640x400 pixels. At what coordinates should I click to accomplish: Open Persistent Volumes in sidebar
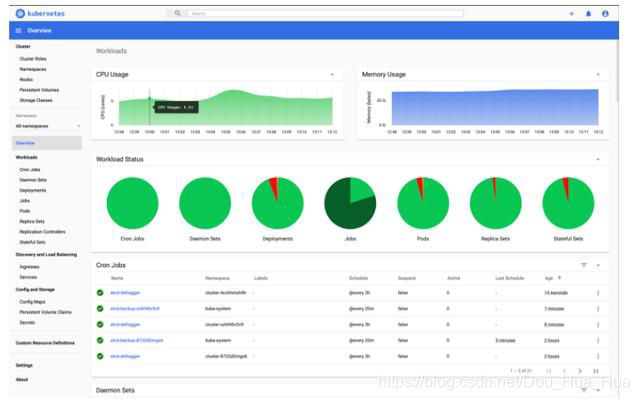pyautogui.click(x=39, y=90)
